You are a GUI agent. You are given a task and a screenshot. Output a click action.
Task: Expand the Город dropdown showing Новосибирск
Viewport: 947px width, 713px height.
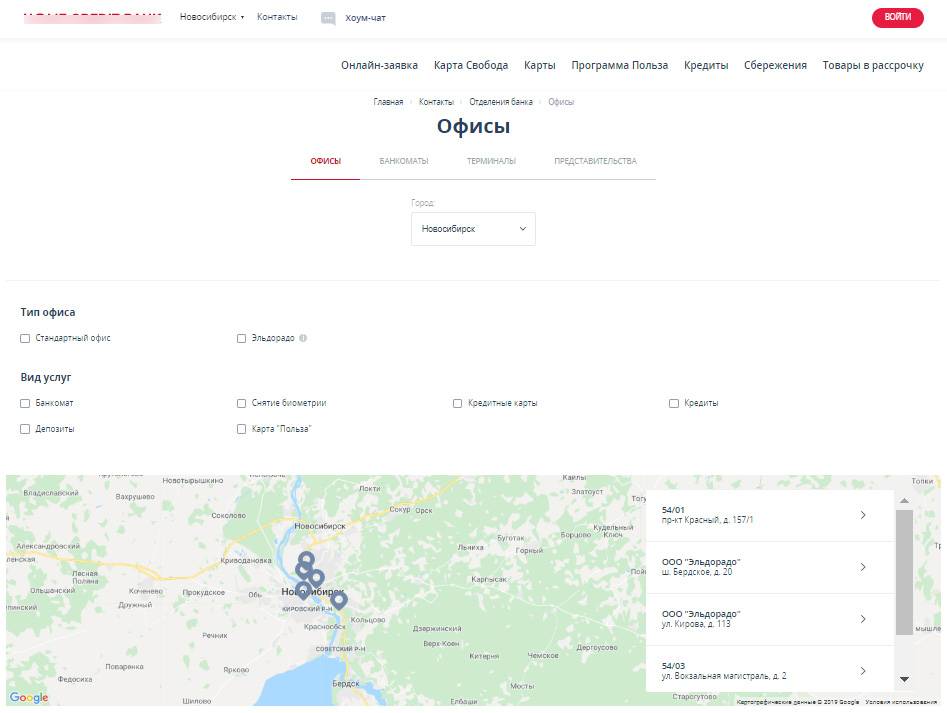point(473,229)
